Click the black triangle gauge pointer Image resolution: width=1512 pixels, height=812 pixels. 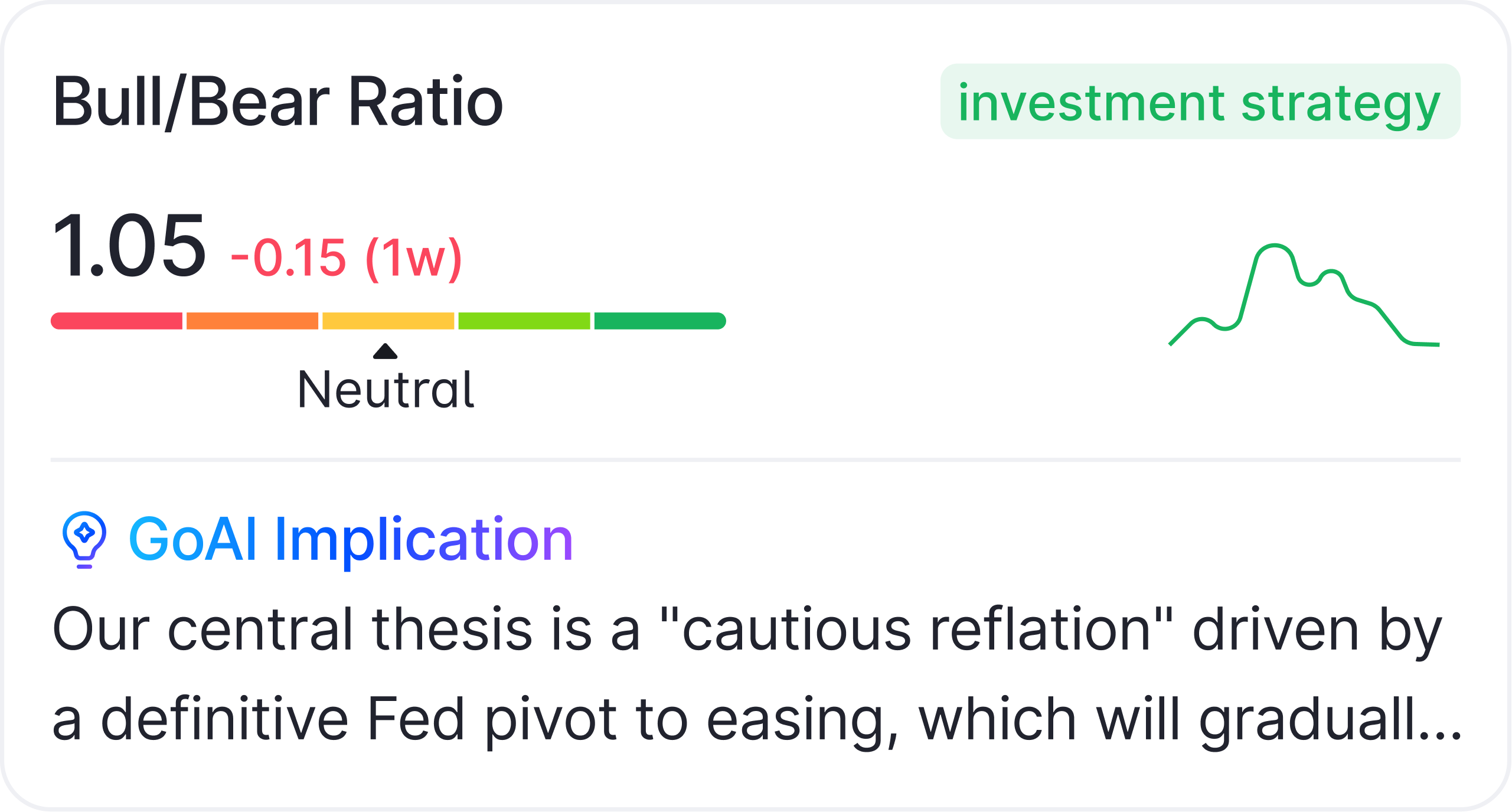coord(385,351)
